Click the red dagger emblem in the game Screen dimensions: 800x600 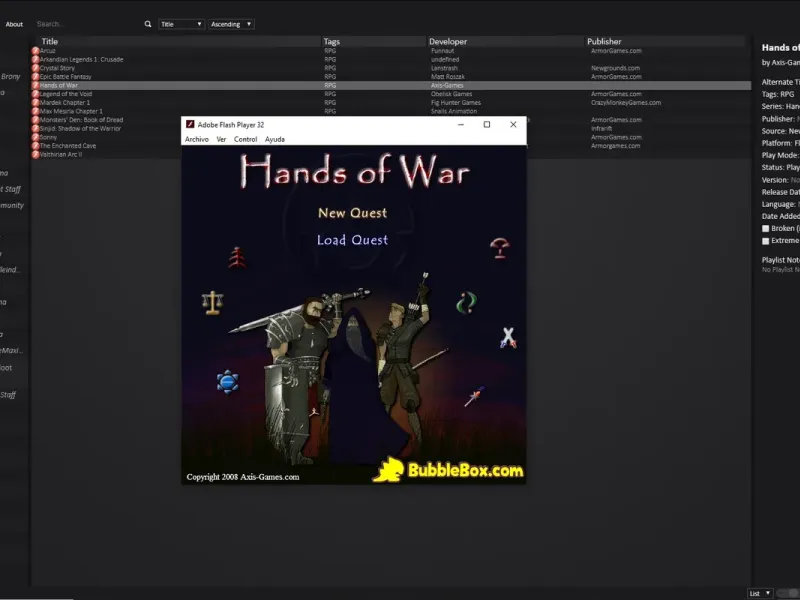[474, 396]
